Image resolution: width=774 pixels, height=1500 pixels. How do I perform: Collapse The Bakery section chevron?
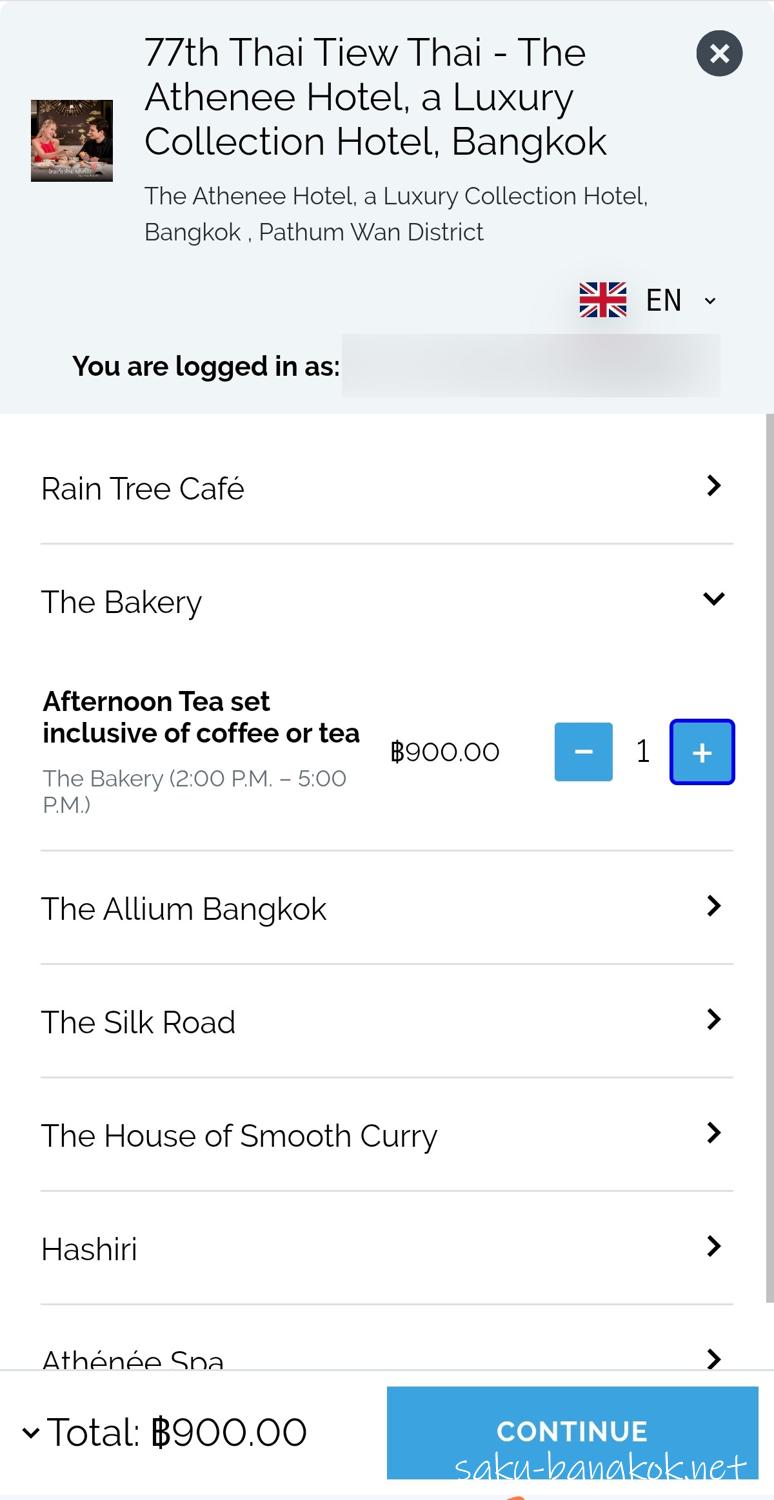[x=713, y=599]
